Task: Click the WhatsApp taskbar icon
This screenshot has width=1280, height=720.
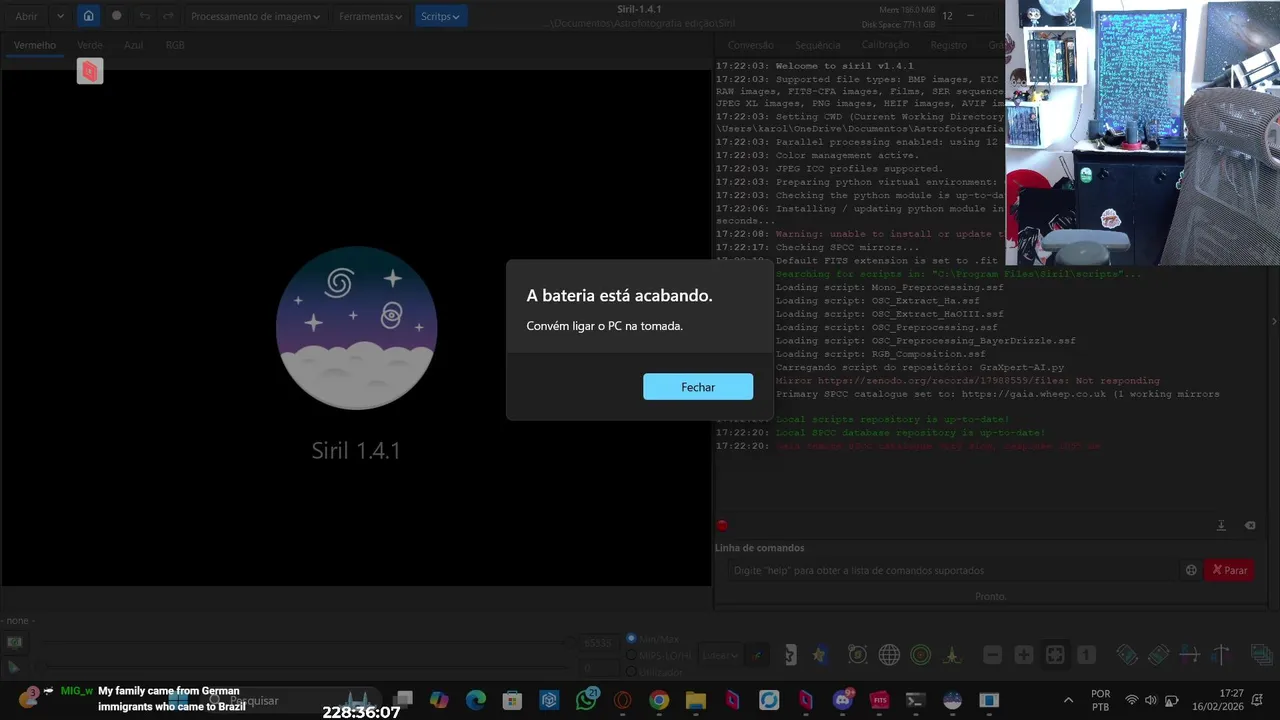Action: click(x=587, y=700)
